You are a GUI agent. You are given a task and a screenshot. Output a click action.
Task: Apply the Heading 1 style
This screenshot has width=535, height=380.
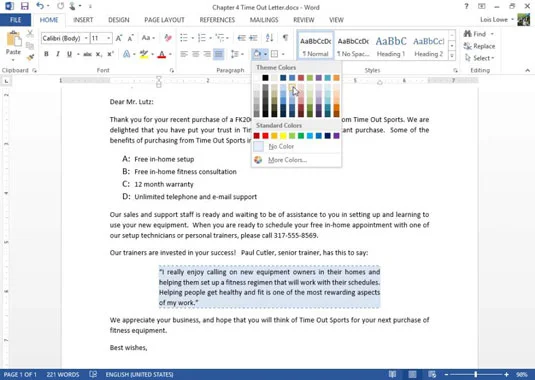point(391,46)
